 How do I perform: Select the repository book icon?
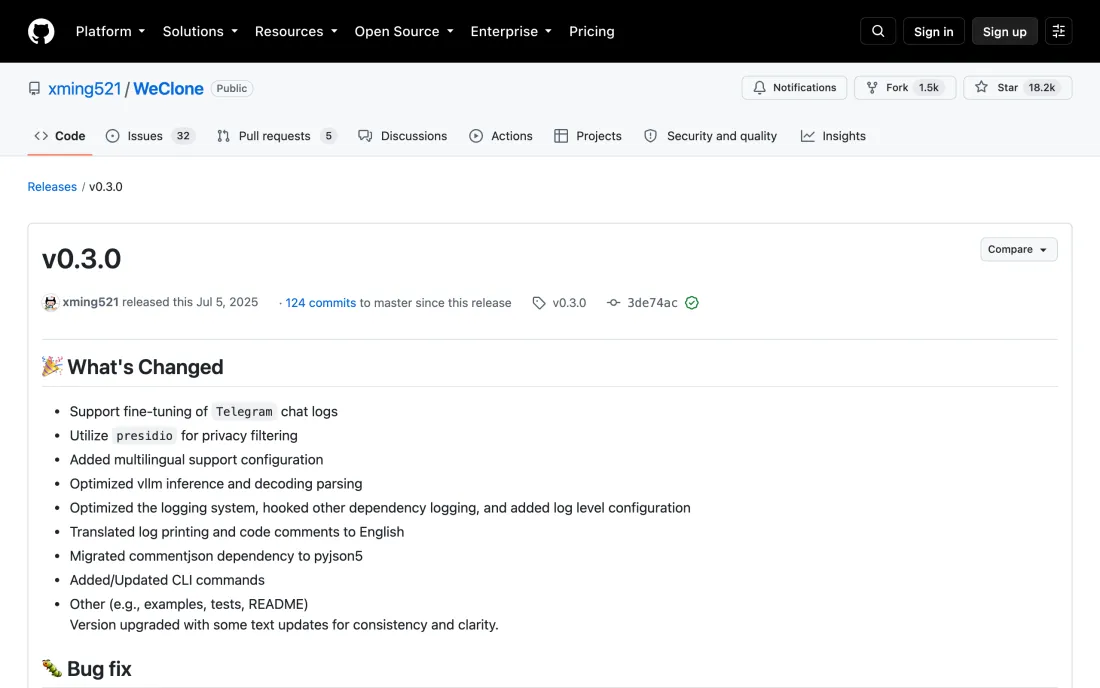(x=34, y=88)
